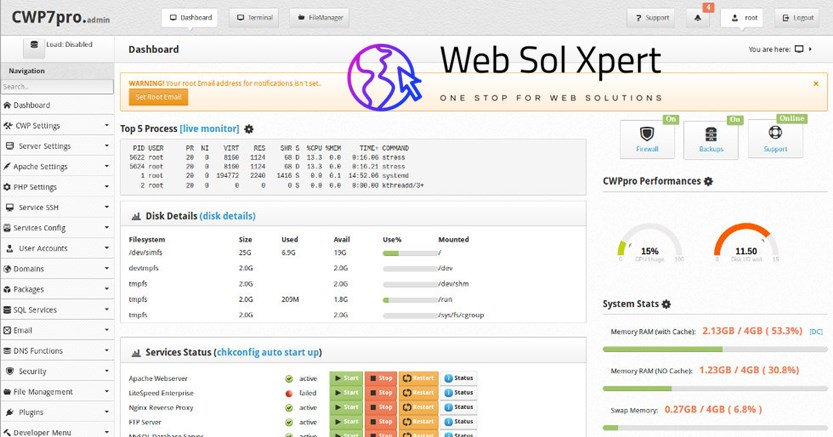Click gear icon beside System Stats
The width and height of the screenshot is (833, 437).
[666, 304]
